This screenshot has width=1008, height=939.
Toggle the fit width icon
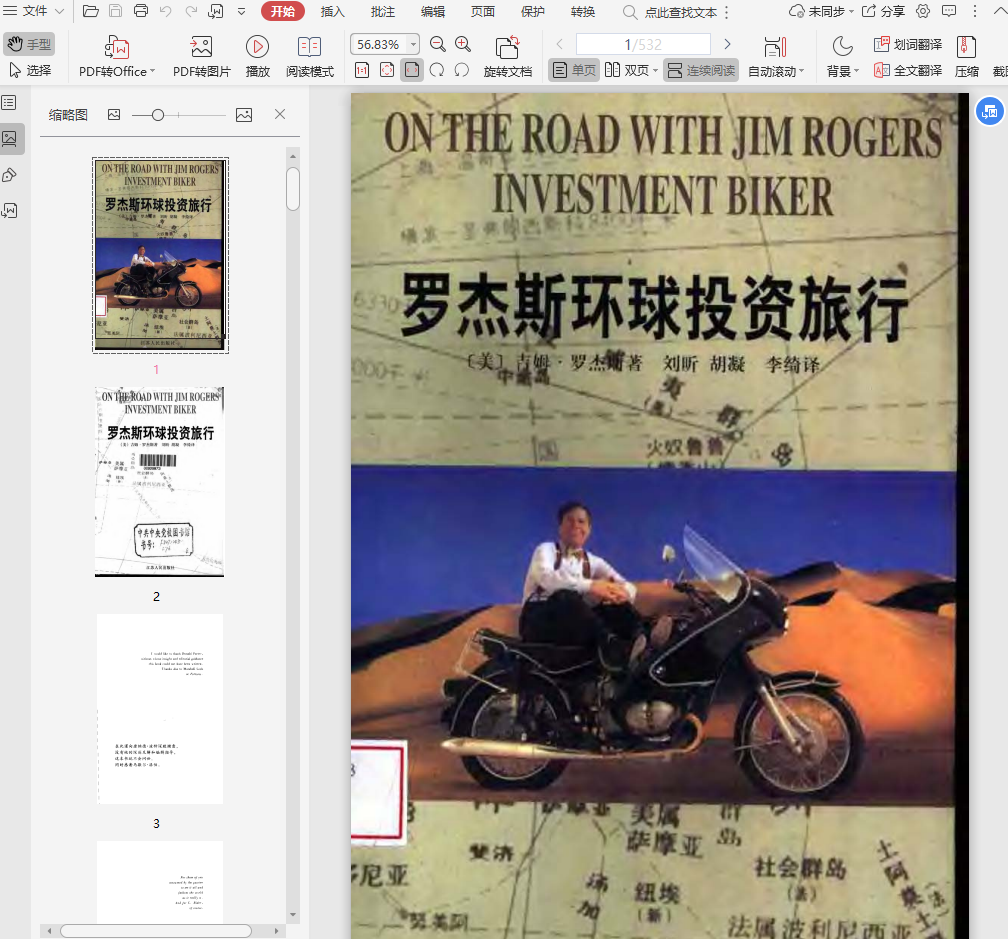pyautogui.click(x=412, y=70)
